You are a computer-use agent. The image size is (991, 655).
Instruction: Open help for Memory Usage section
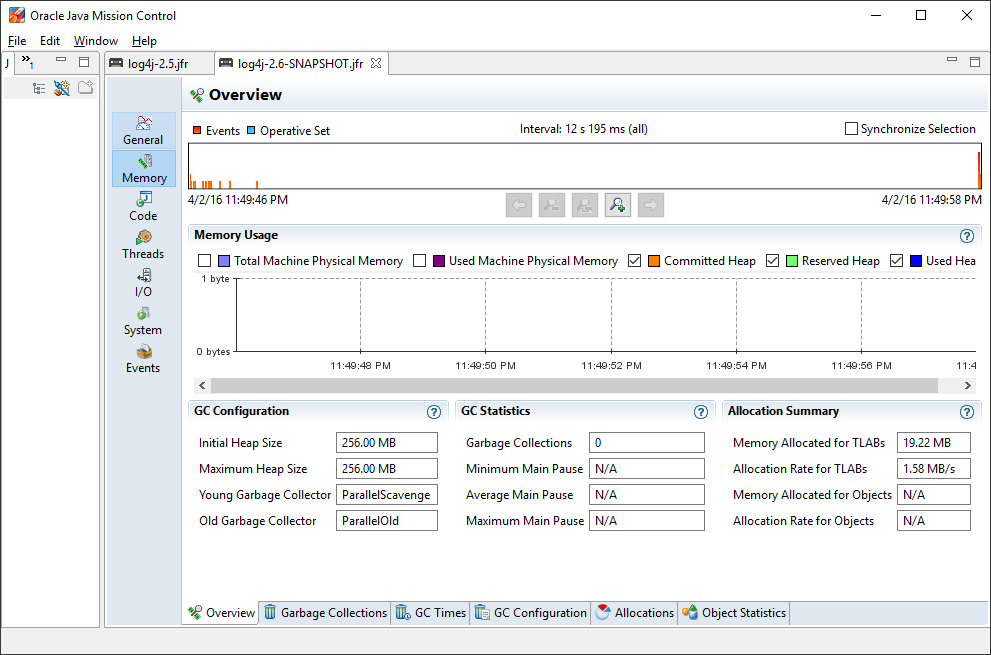(966, 236)
